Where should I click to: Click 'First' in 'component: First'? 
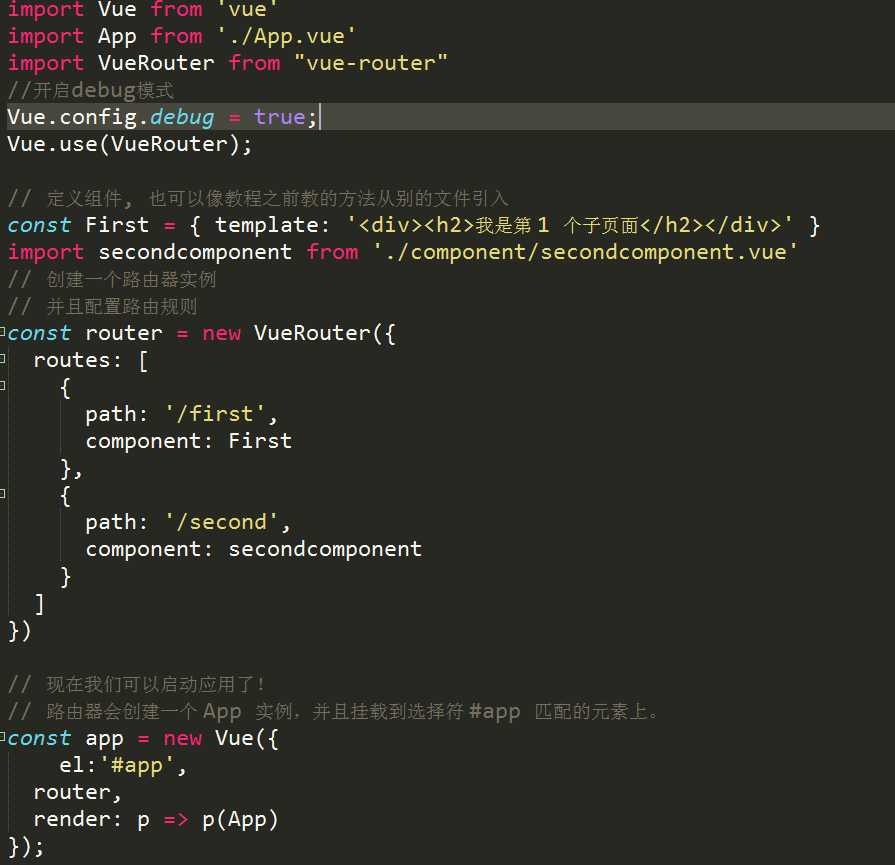(x=260, y=441)
